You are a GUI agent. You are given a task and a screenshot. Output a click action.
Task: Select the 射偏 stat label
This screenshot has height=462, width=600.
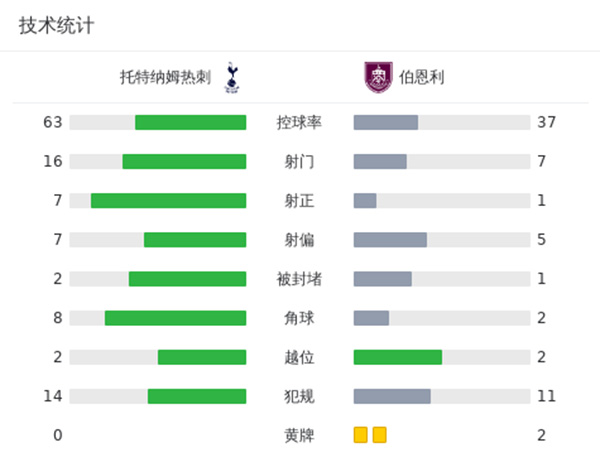pyautogui.click(x=299, y=239)
